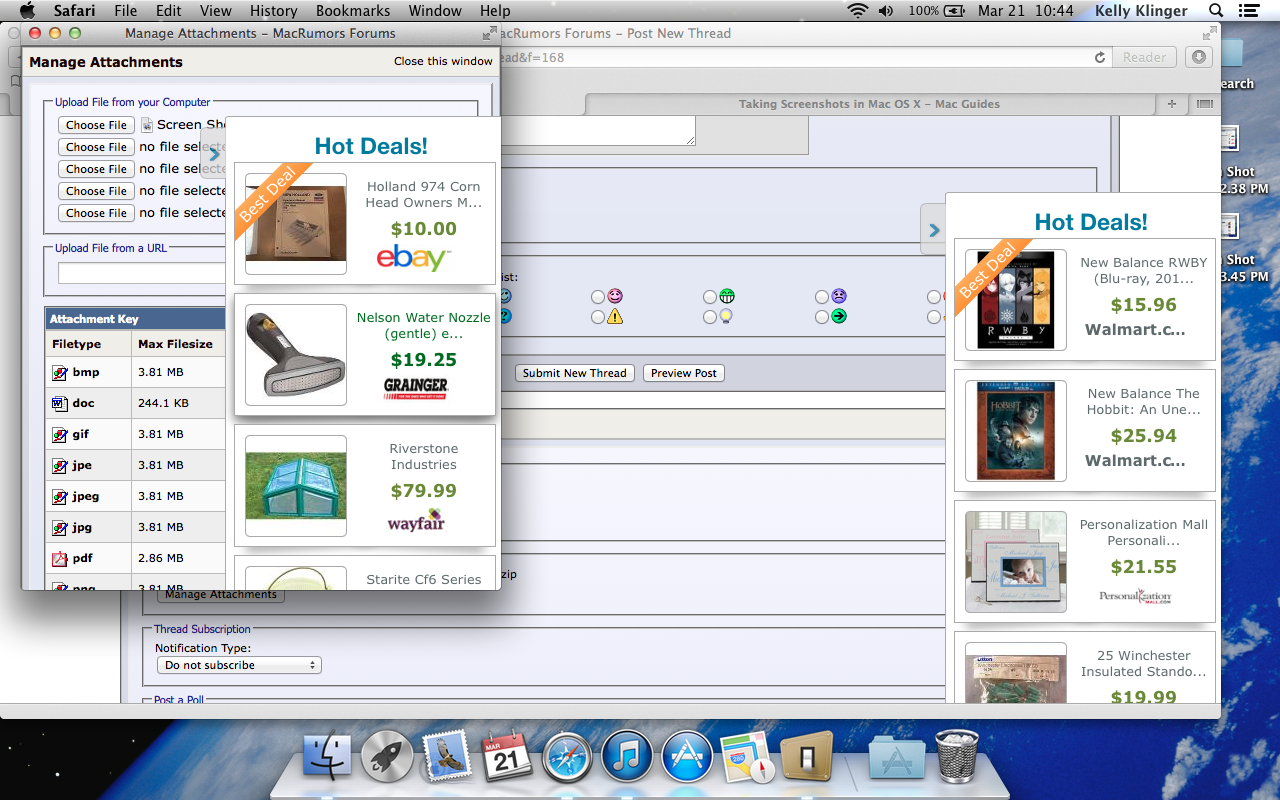Image resolution: width=1280 pixels, height=800 pixels.
Task: Click the Kelly Klinger user menu
Action: 1141,11
